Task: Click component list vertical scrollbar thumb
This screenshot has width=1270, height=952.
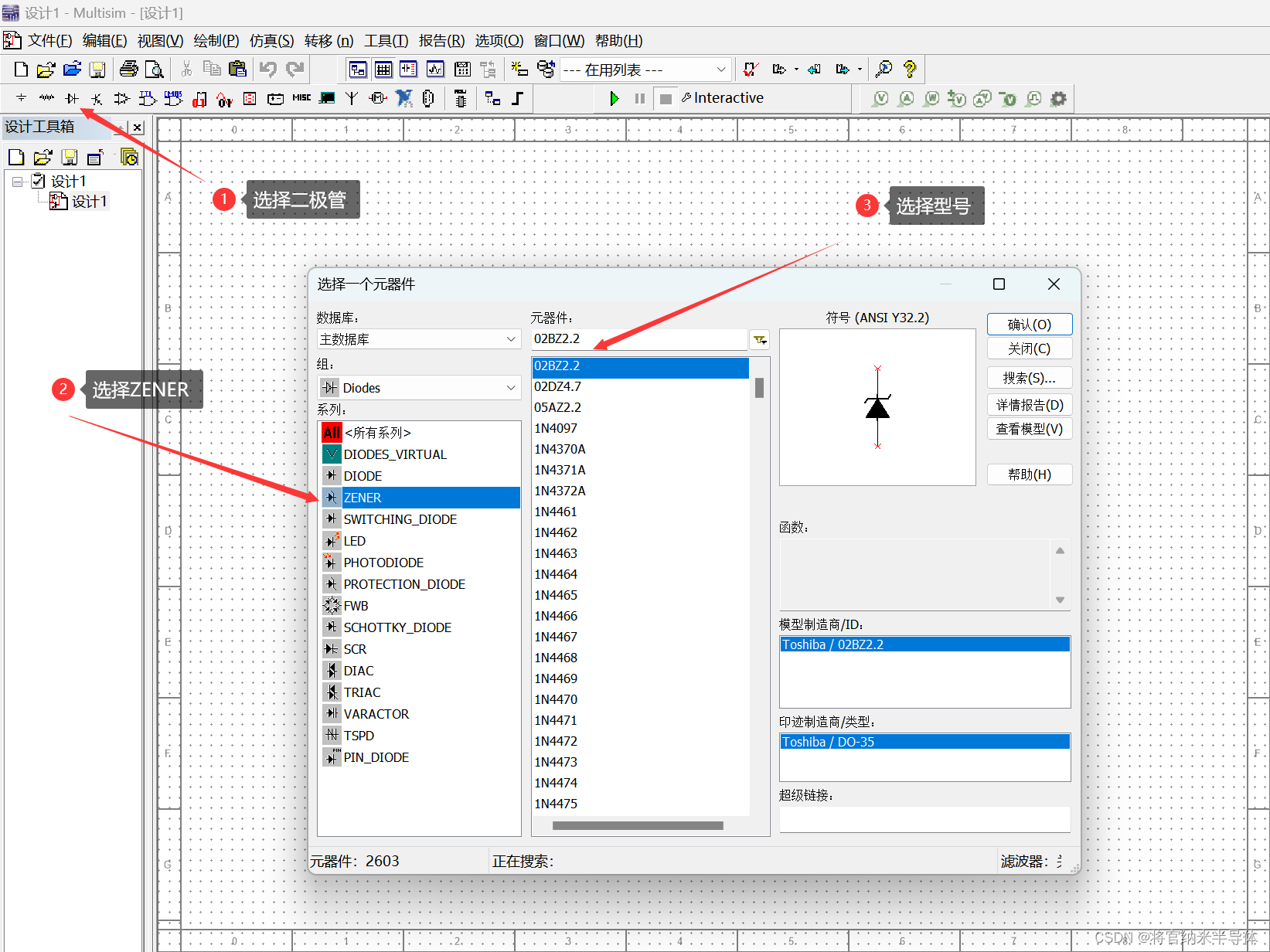Action: click(x=759, y=388)
